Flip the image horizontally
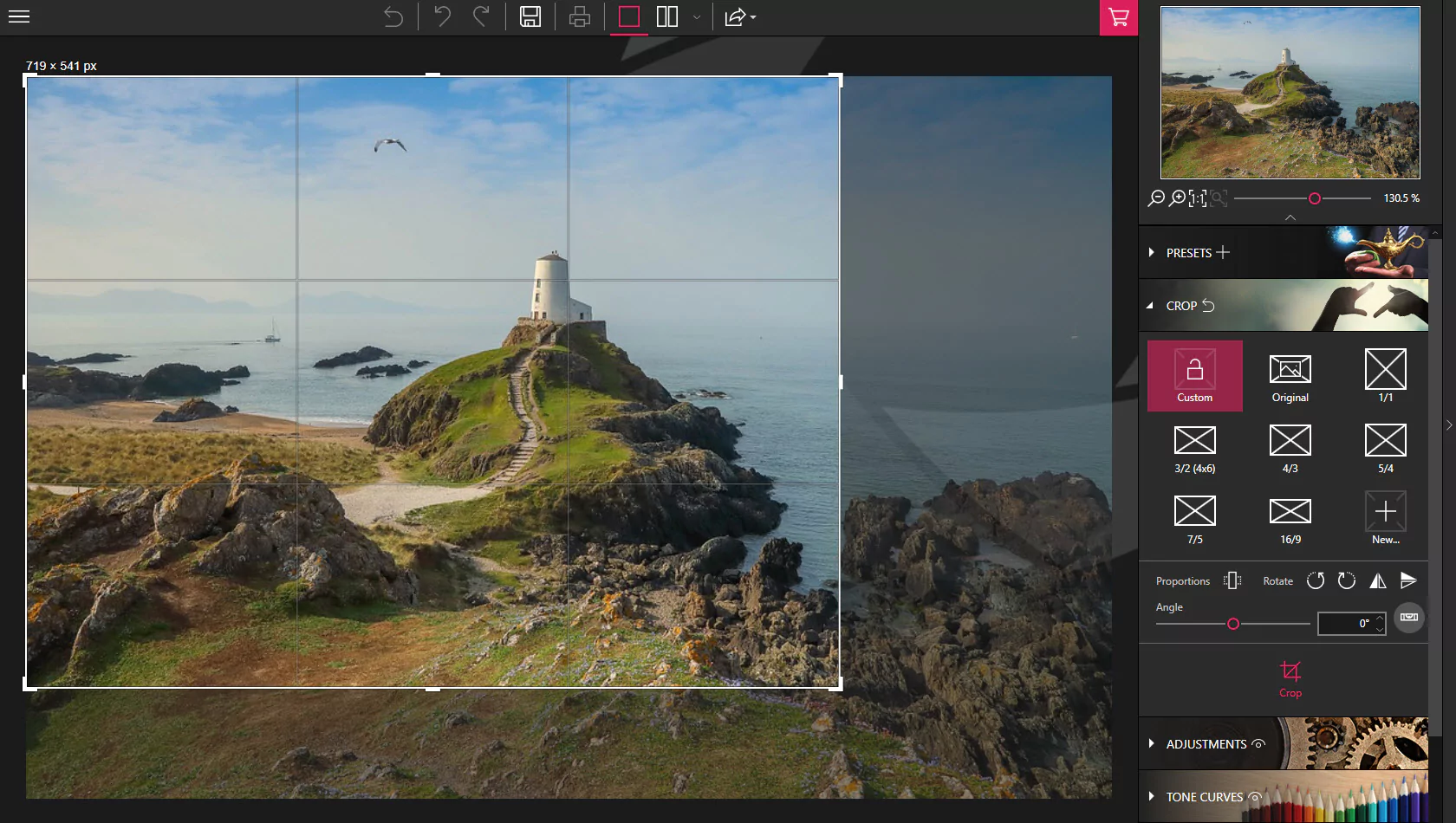1456x823 pixels. click(x=1378, y=580)
